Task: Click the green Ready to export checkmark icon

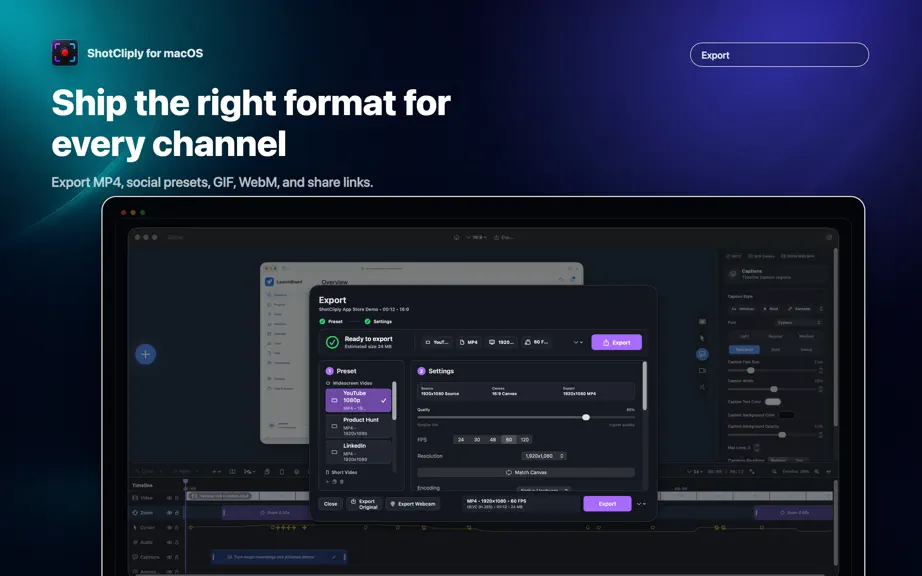Action: tap(332, 342)
